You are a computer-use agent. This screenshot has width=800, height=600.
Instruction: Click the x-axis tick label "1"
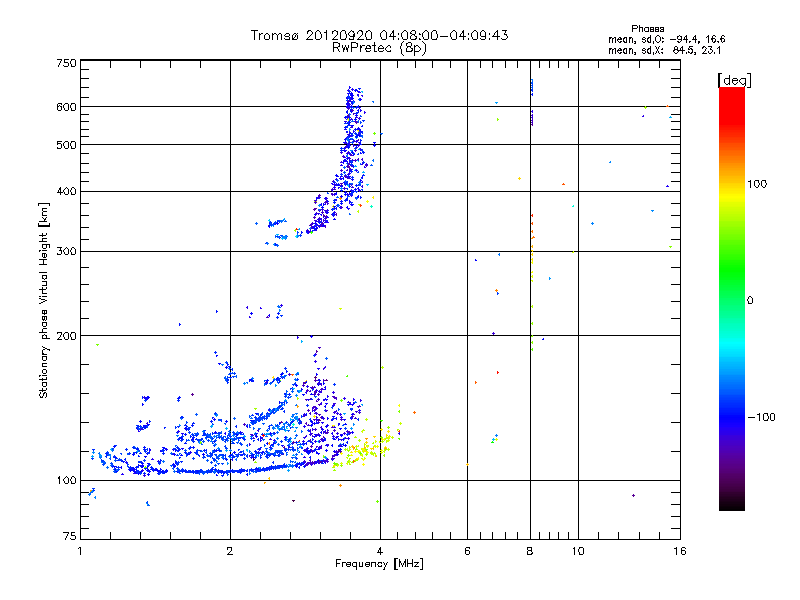80,551
